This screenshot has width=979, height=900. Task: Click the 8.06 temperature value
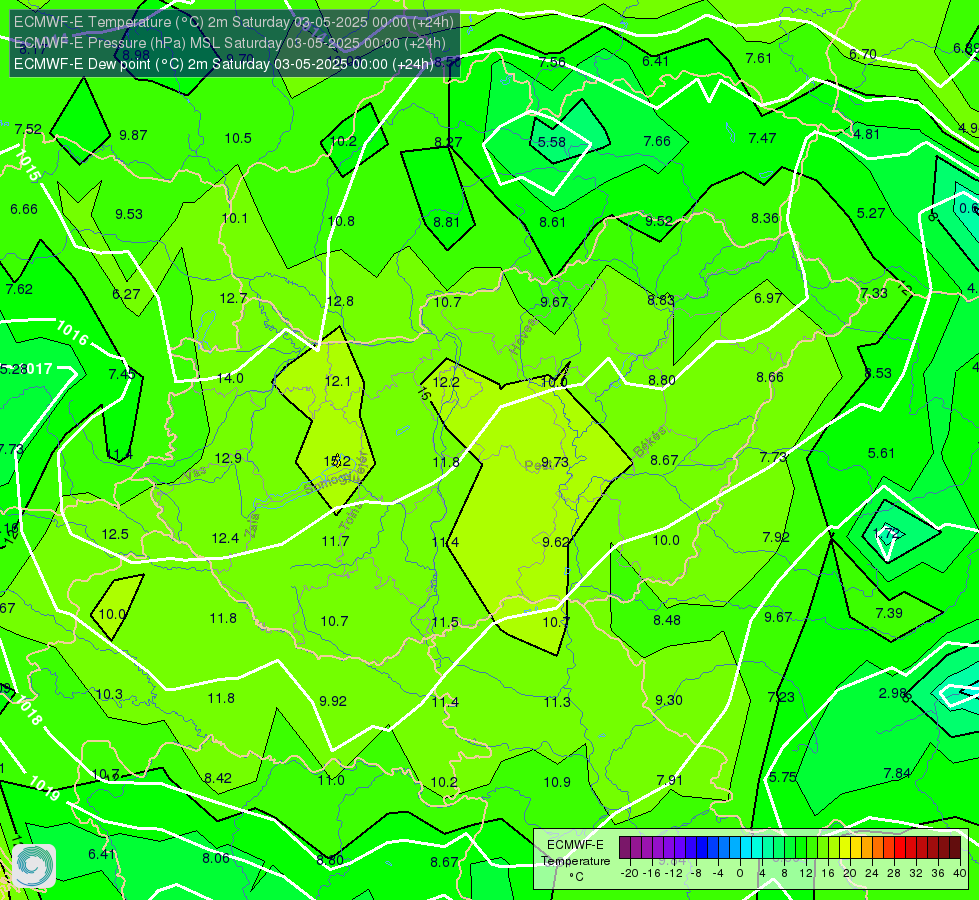215,858
